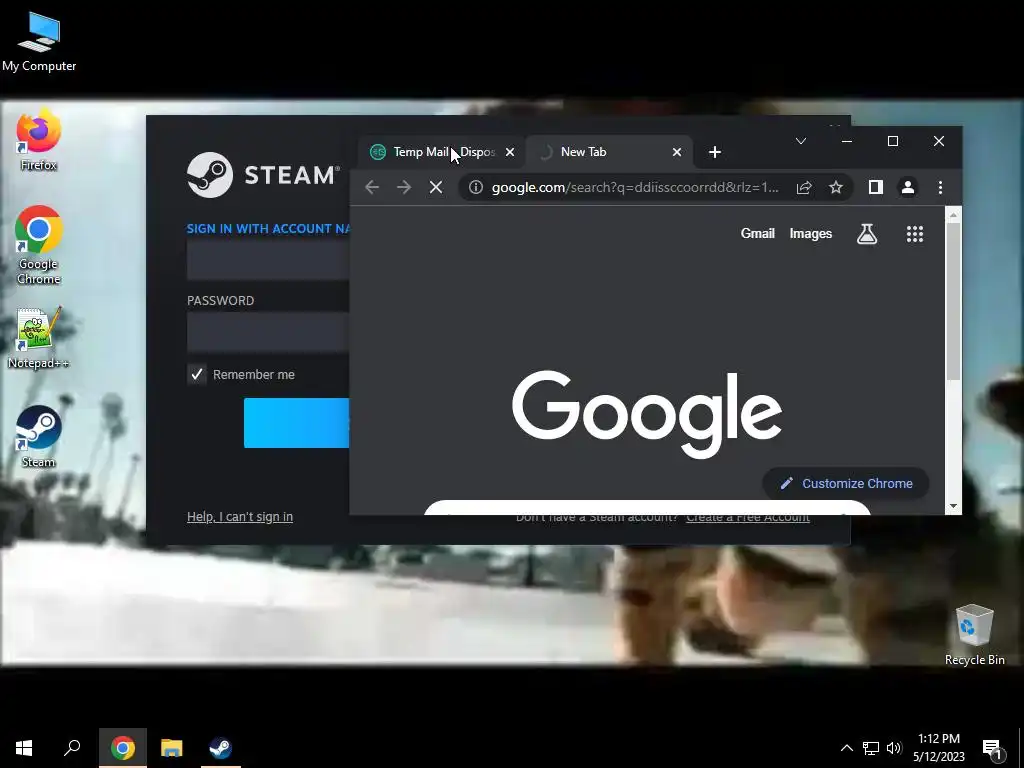Open Chrome profile menu
Viewport: 1024px width, 768px height.
click(x=908, y=187)
